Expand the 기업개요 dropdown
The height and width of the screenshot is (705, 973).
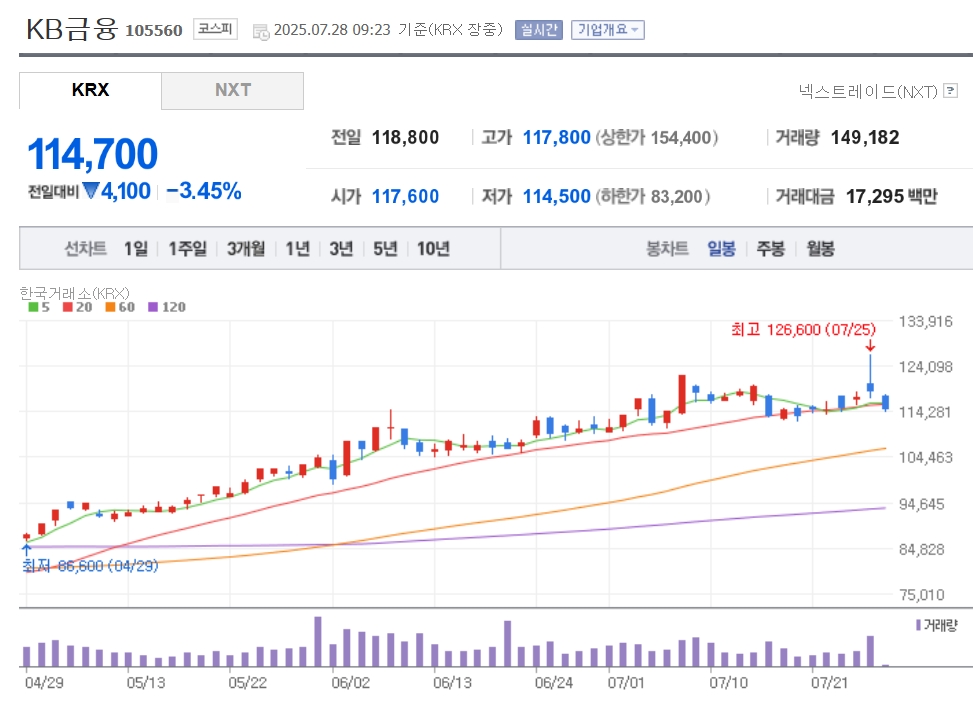608,30
